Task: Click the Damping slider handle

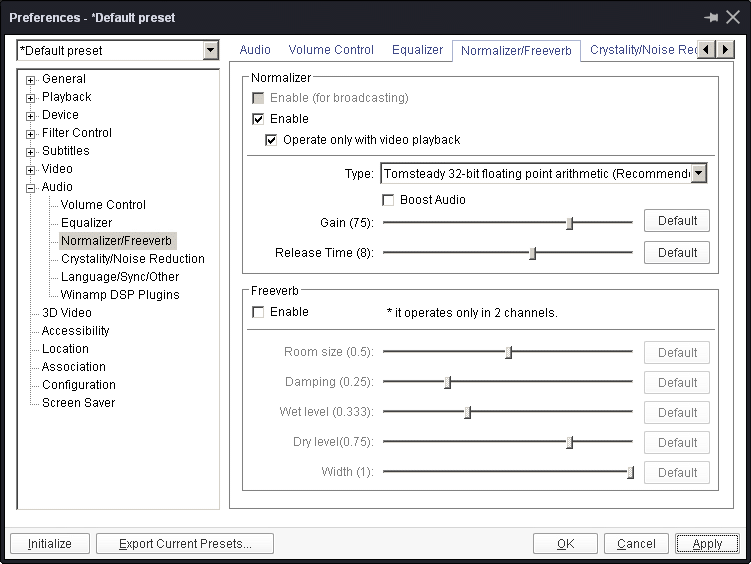Action: (447, 382)
